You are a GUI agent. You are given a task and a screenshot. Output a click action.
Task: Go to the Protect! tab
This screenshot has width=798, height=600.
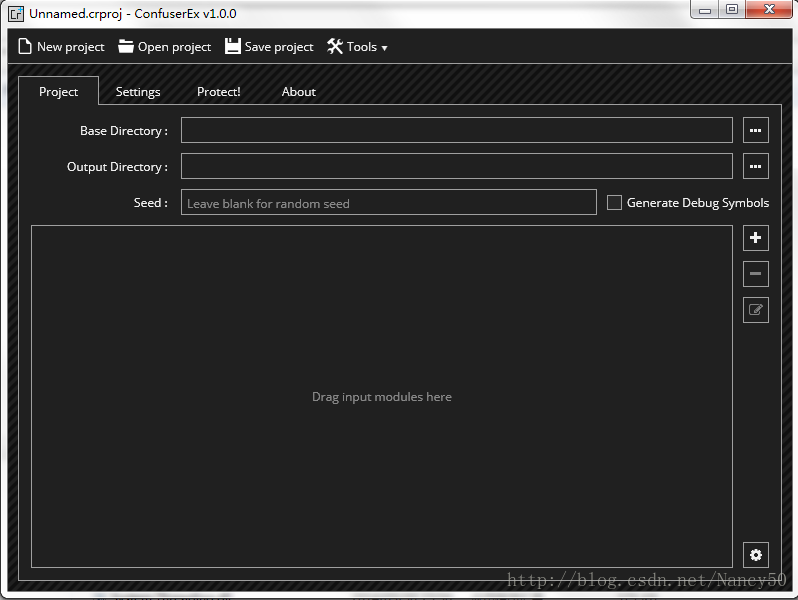pyautogui.click(x=219, y=92)
